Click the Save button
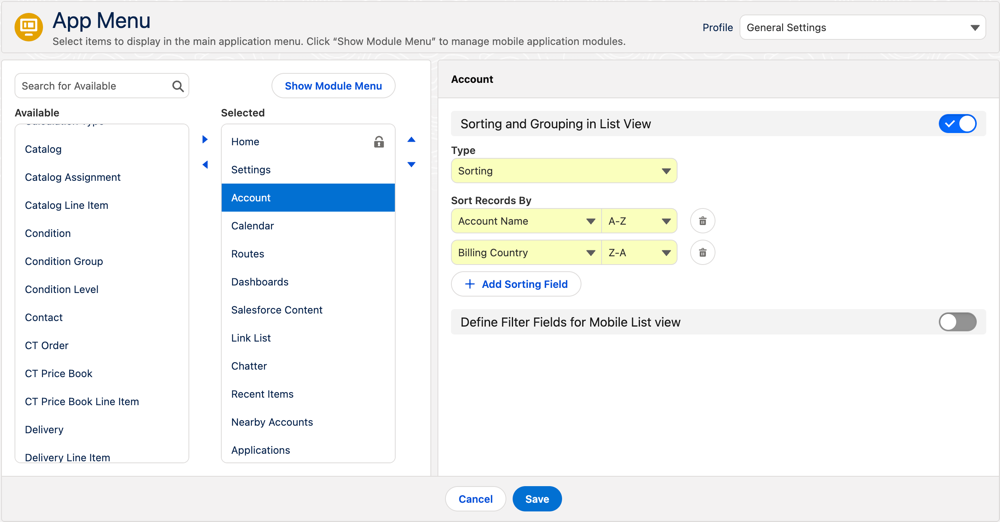Viewport: 1000px width, 522px height. pos(537,499)
